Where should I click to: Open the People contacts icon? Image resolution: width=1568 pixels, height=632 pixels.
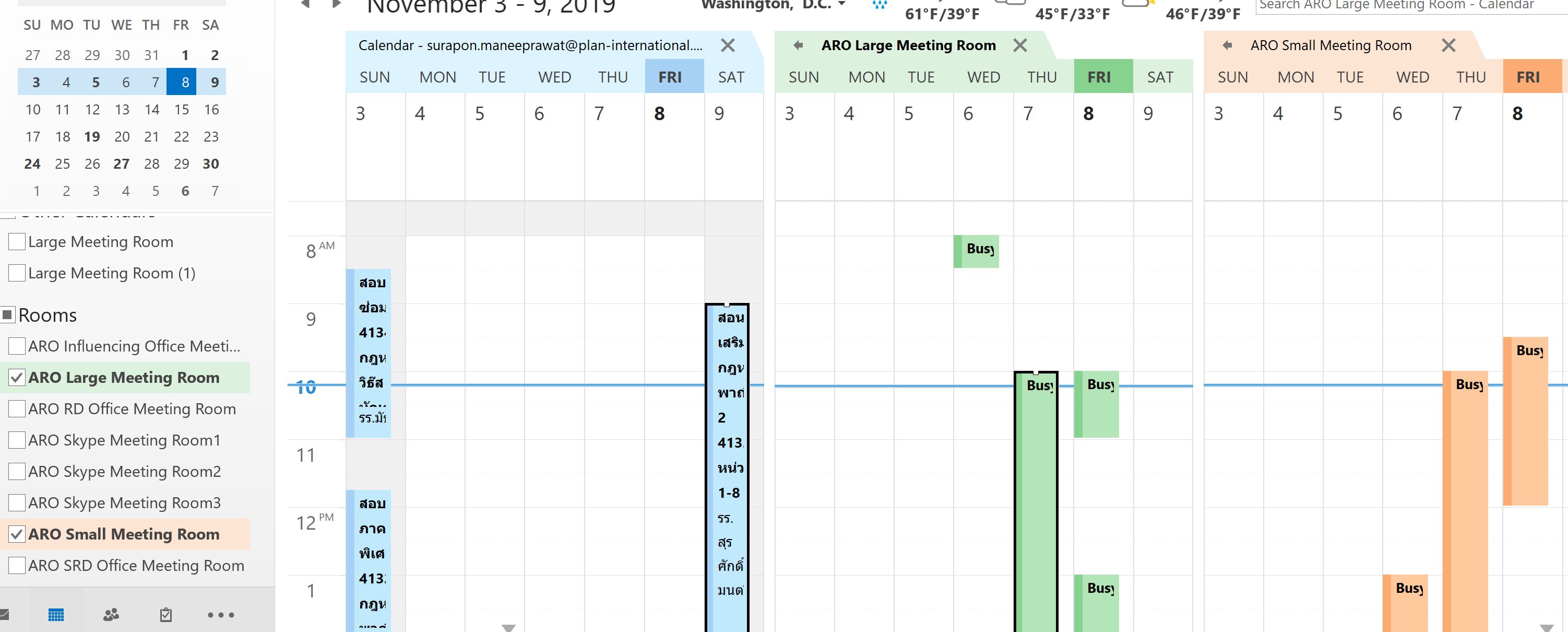[x=111, y=615]
